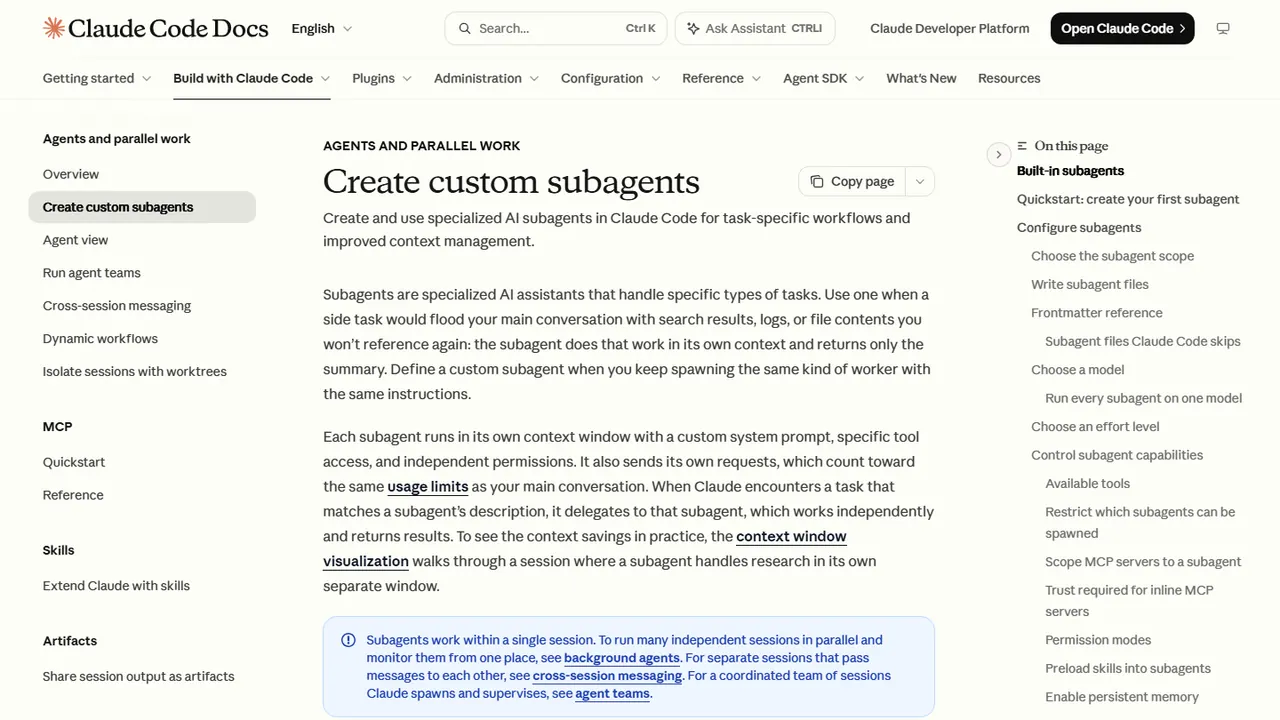
Task: Click the On this page list icon
Action: click(1022, 146)
